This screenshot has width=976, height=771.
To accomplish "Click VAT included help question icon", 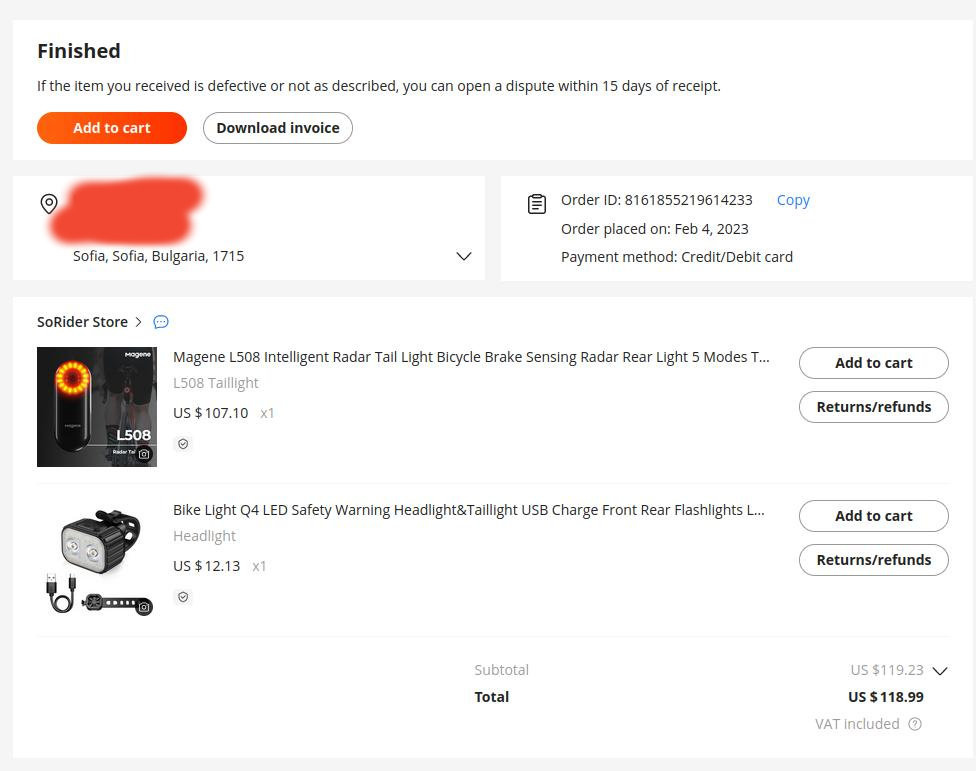I will [x=915, y=724].
